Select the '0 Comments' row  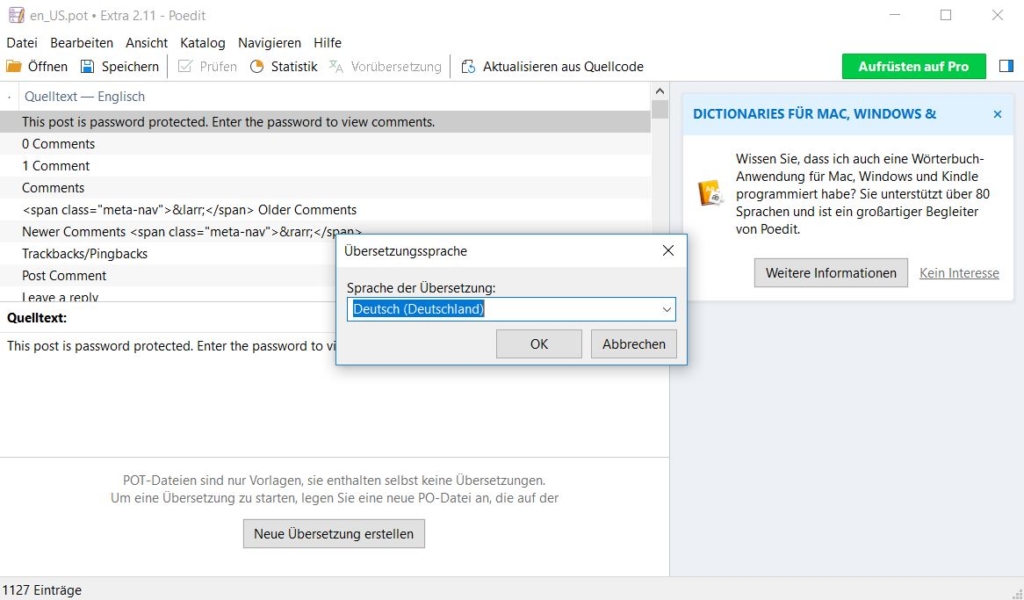click(x=325, y=144)
